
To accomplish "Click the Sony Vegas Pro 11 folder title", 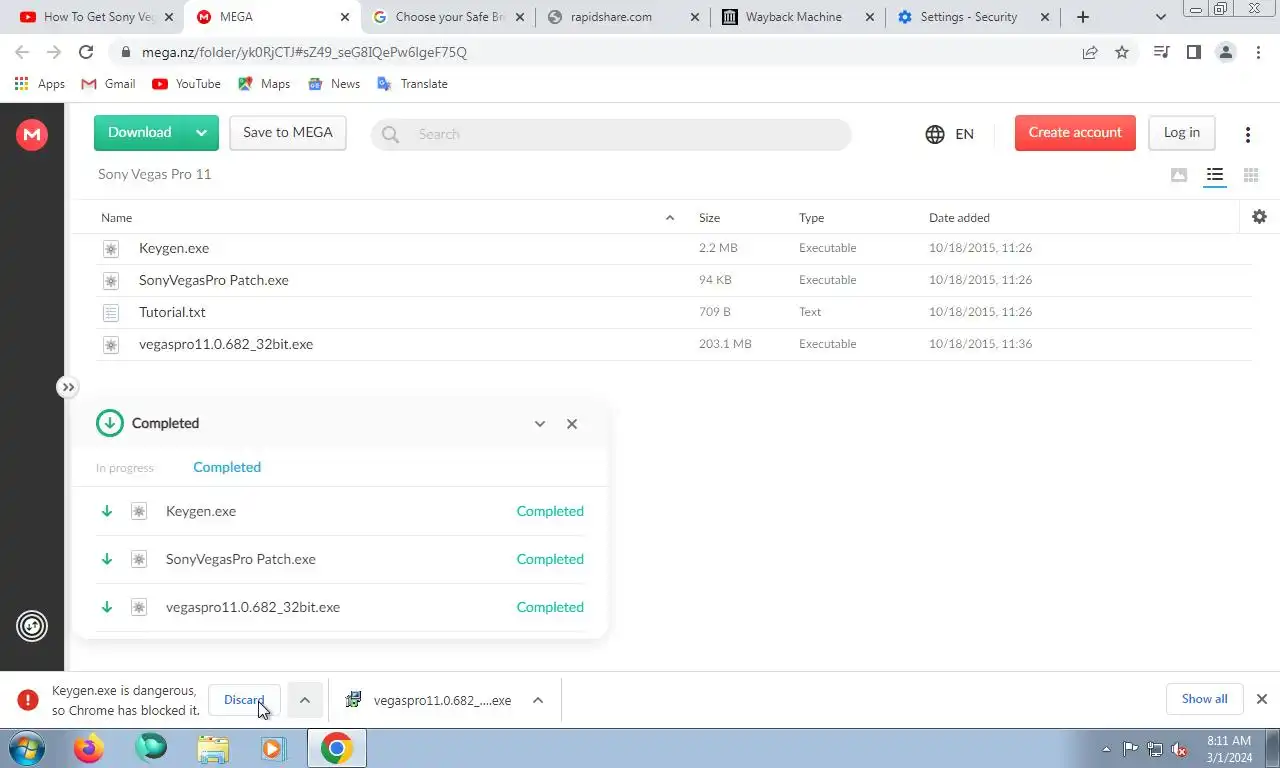I will tap(154, 174).
